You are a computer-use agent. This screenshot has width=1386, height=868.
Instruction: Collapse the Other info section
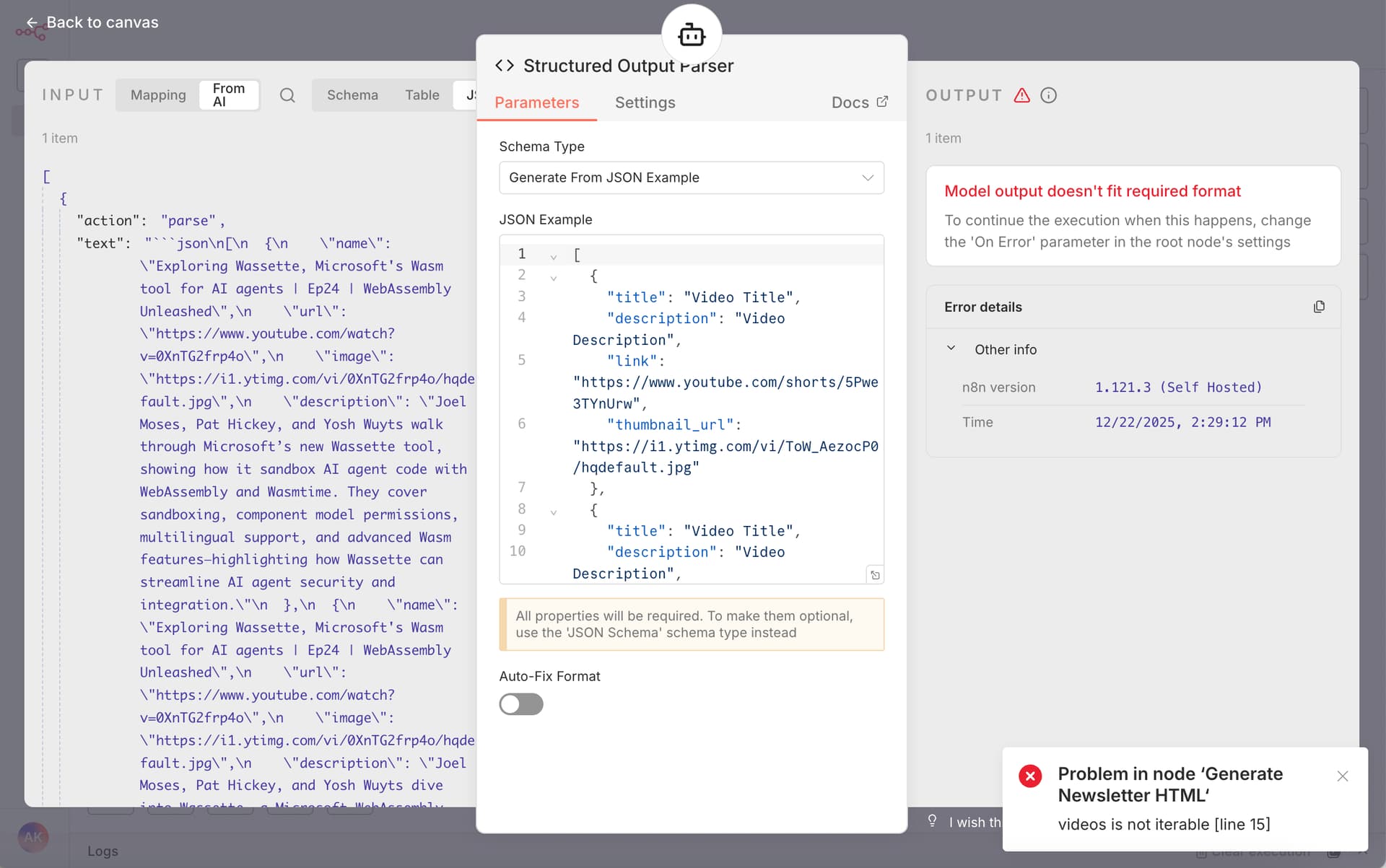point(951,348)
